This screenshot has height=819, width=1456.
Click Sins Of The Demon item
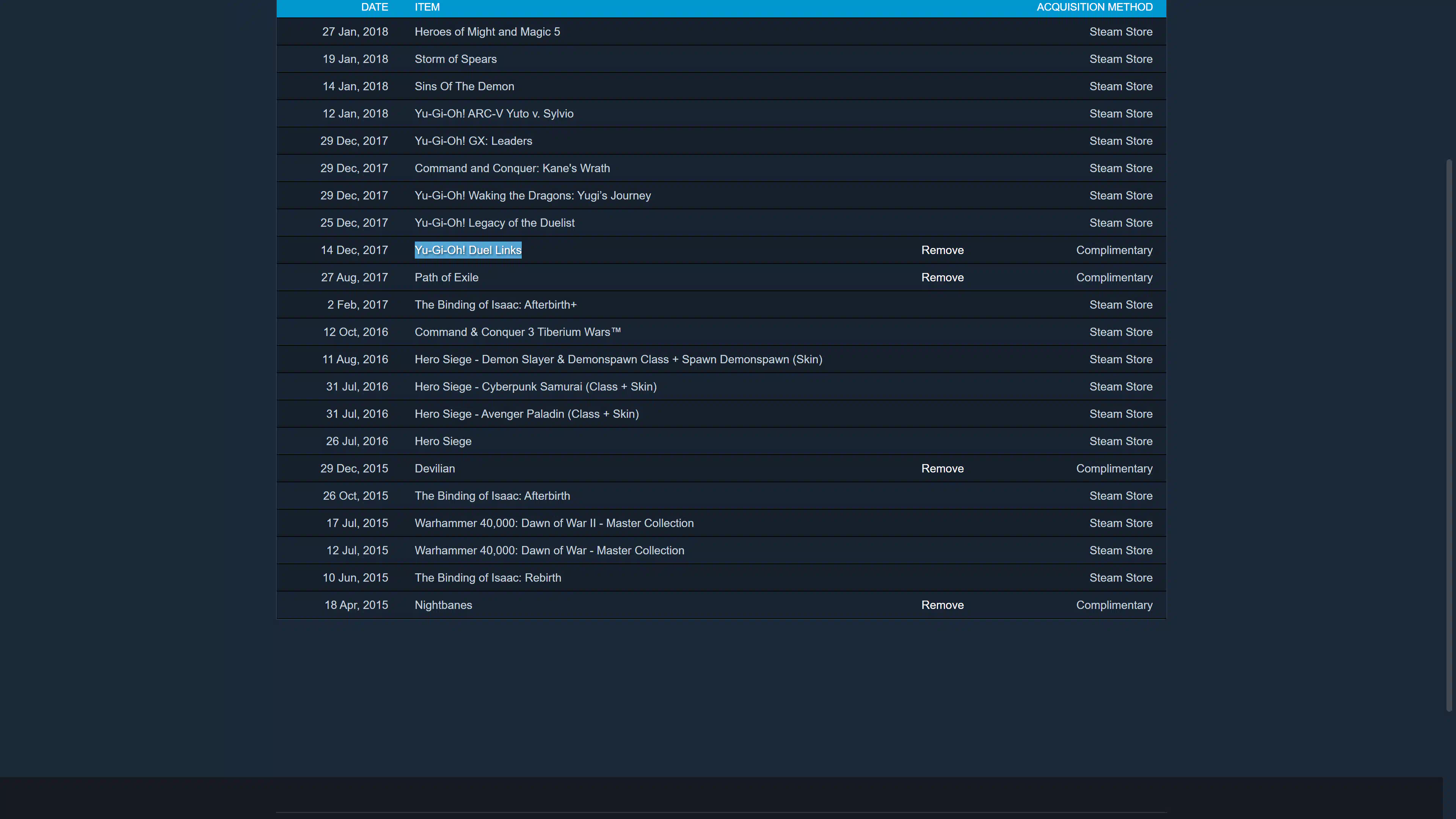(x=464, y=86)
